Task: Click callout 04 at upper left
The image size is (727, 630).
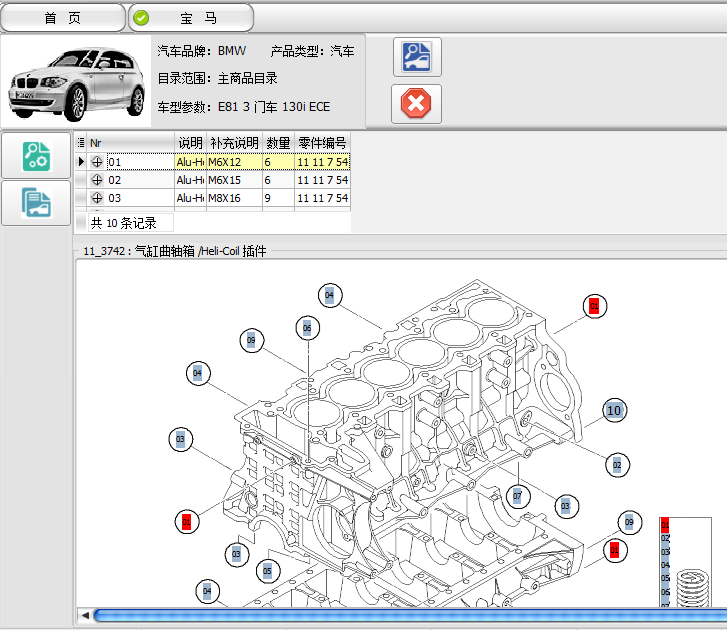Action: tap(198, 373)
